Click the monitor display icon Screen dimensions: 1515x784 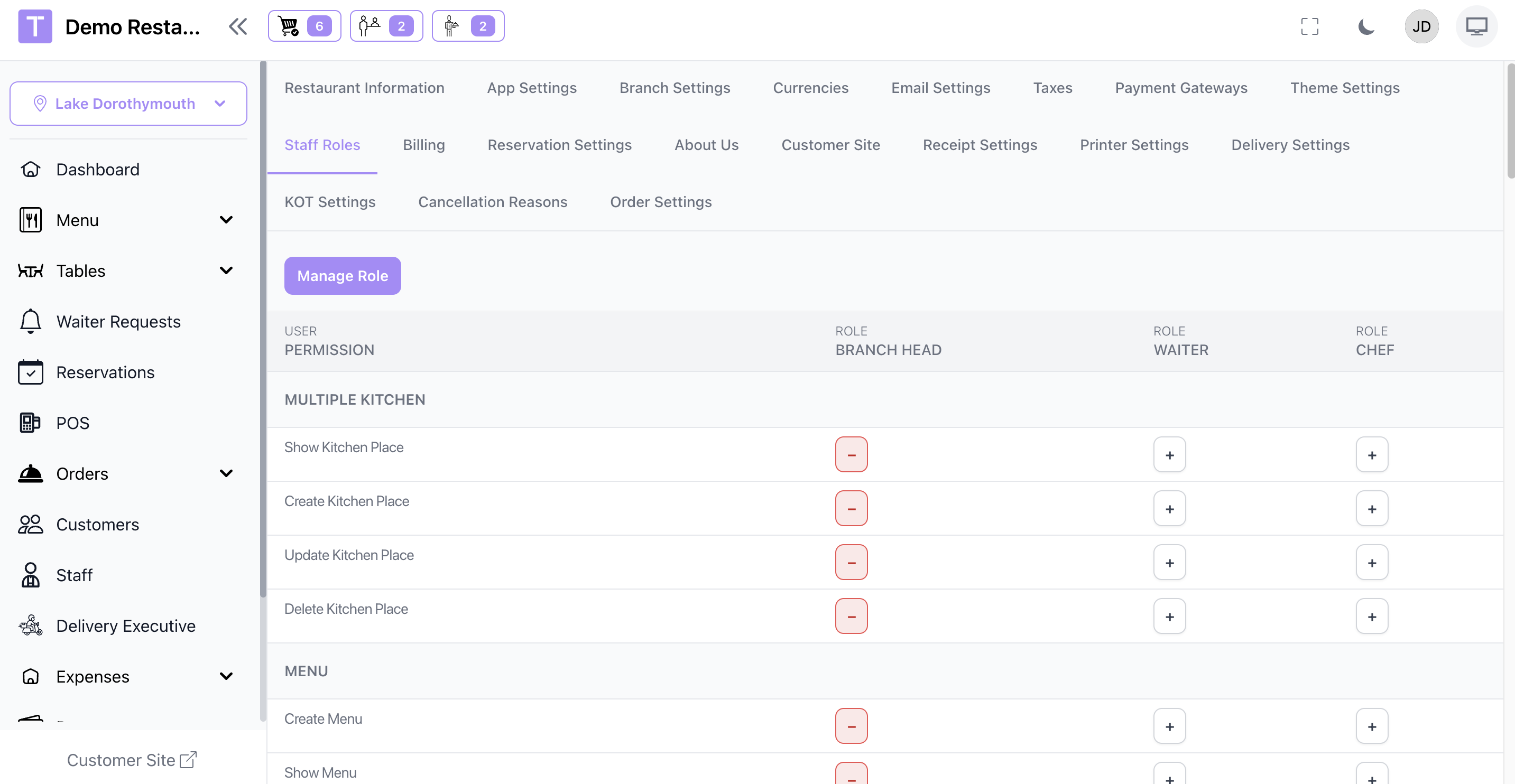click(1476, 26)
